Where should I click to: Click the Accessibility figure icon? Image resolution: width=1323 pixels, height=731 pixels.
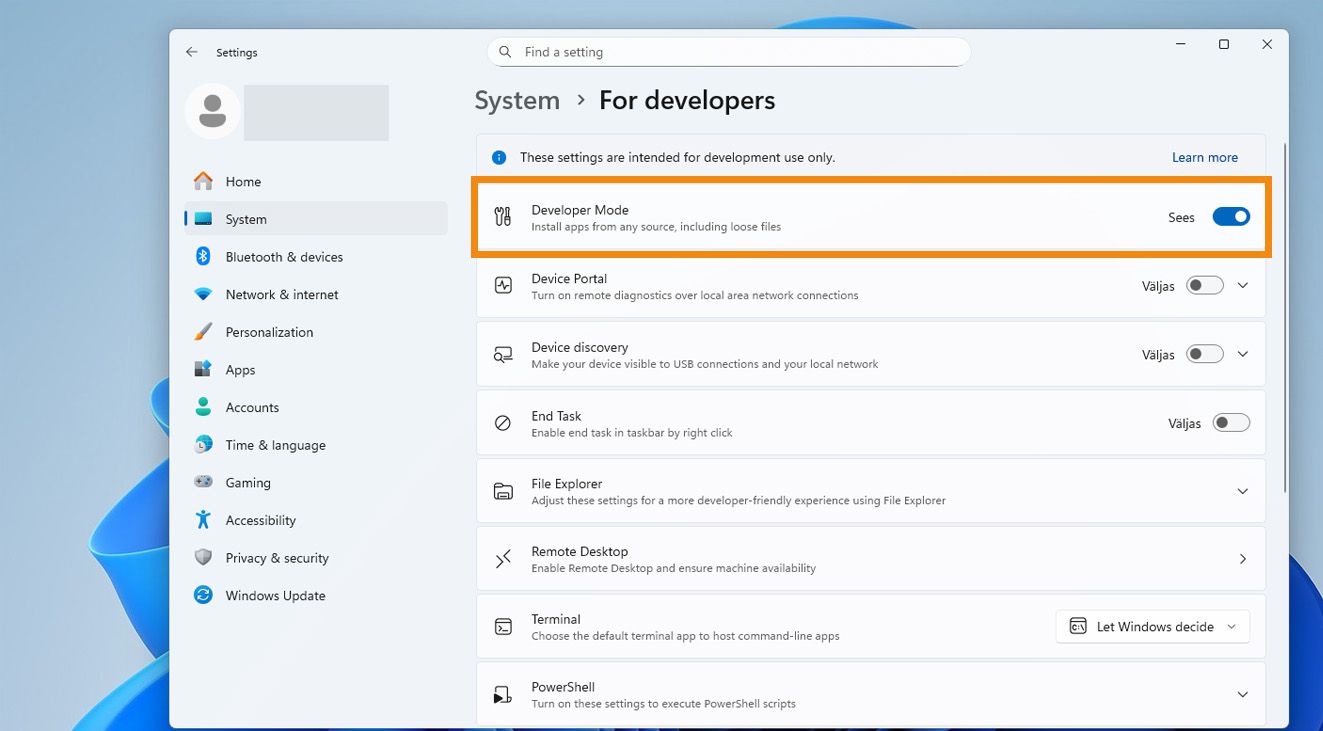pos(203,520)
